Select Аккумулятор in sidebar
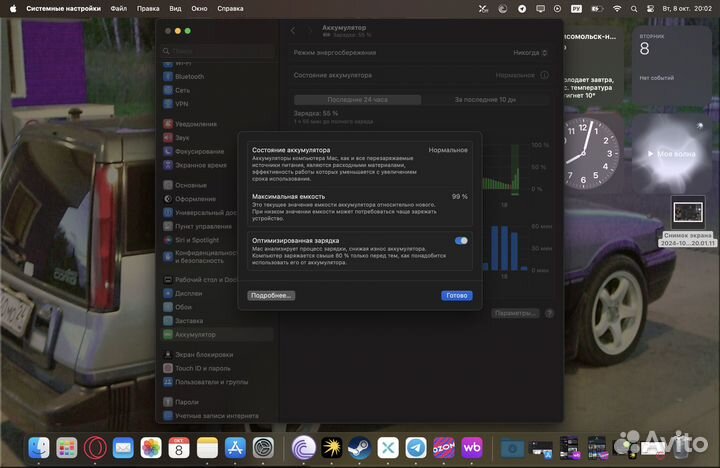 coord(218,335)
